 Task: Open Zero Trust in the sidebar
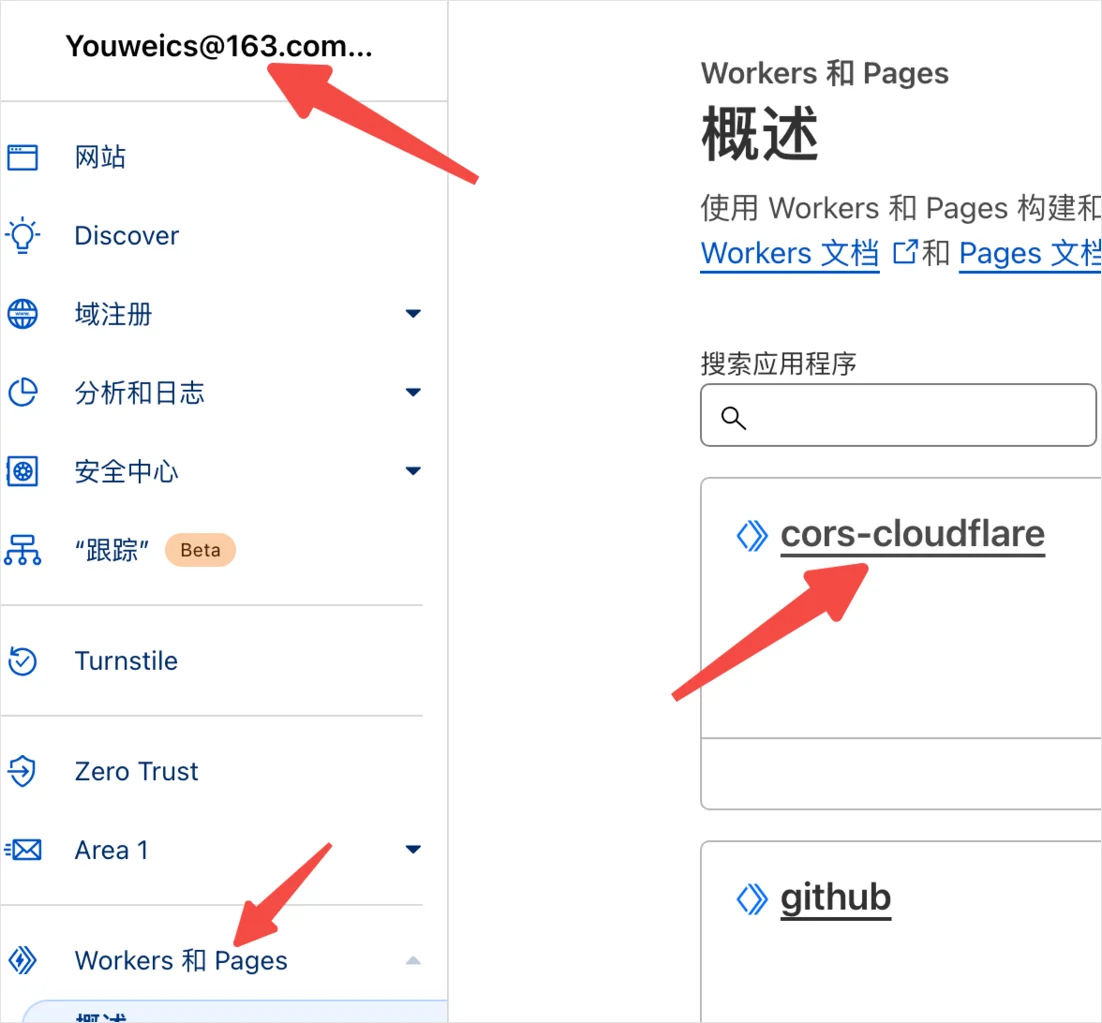(x=136, y=771)
